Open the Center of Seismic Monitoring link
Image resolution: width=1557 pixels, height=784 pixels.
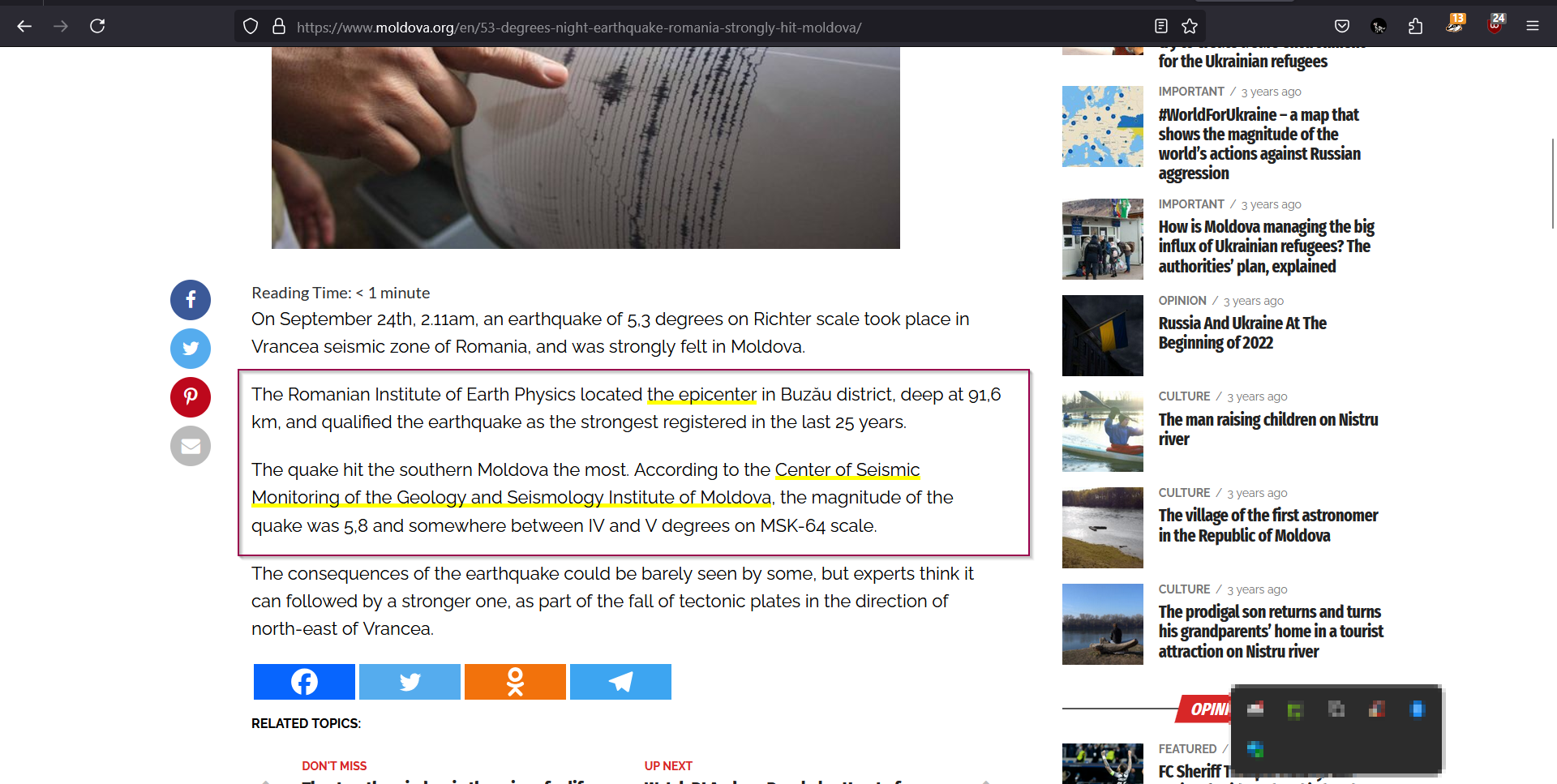(x=847, y=470)
